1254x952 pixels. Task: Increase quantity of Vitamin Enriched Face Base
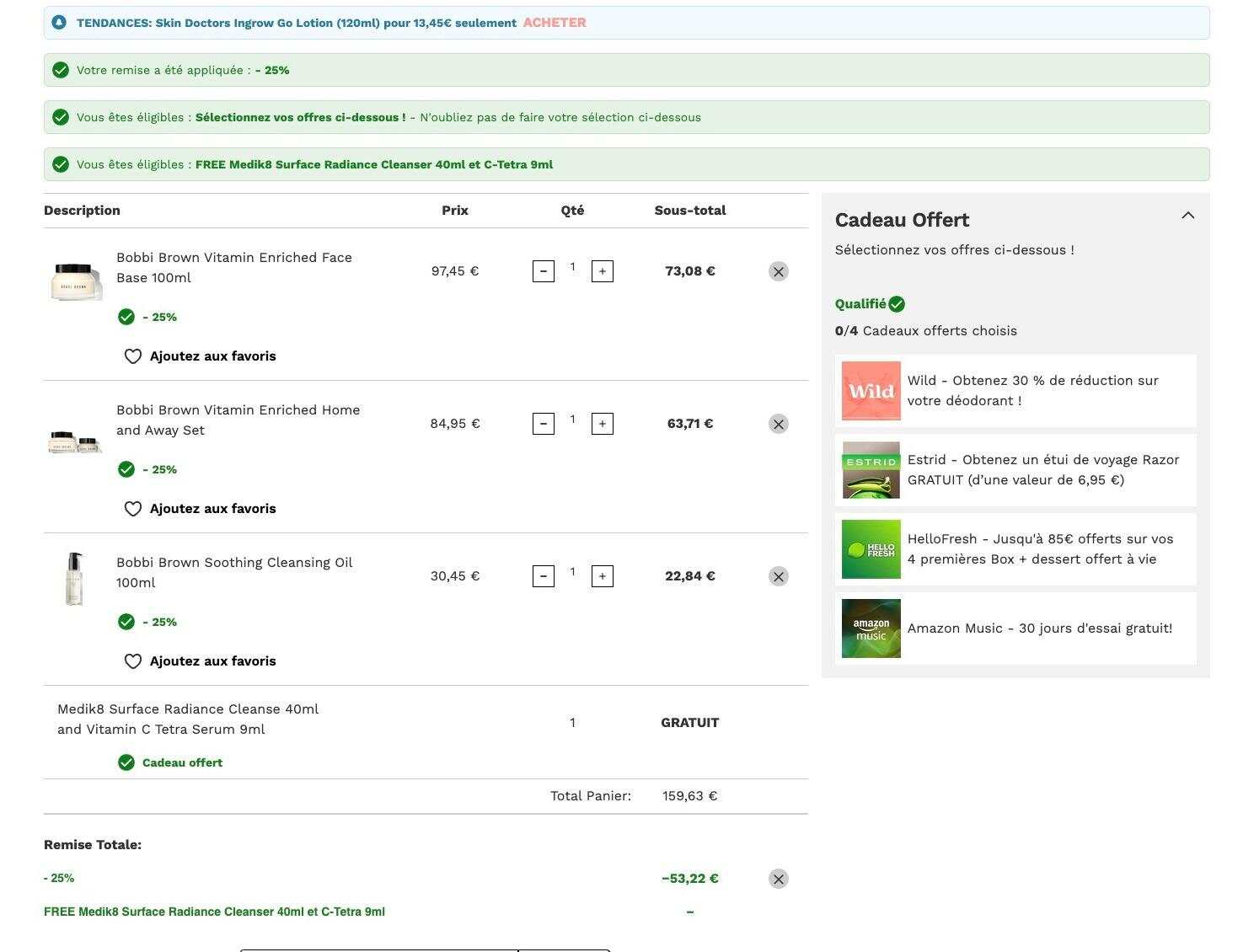pos(602,271)
